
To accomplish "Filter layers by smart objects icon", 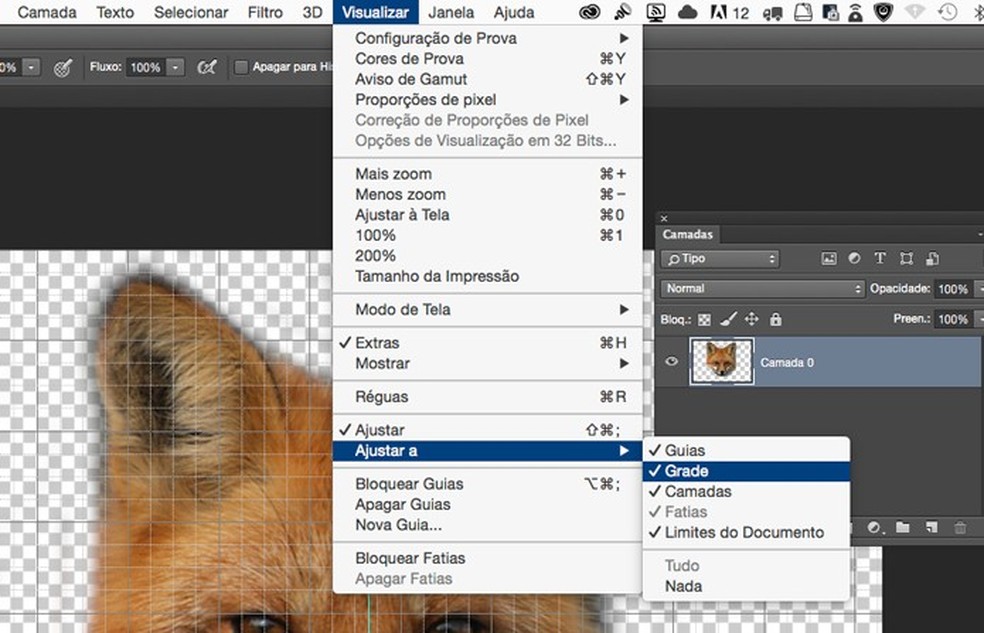I will click(x=933, y=258).
